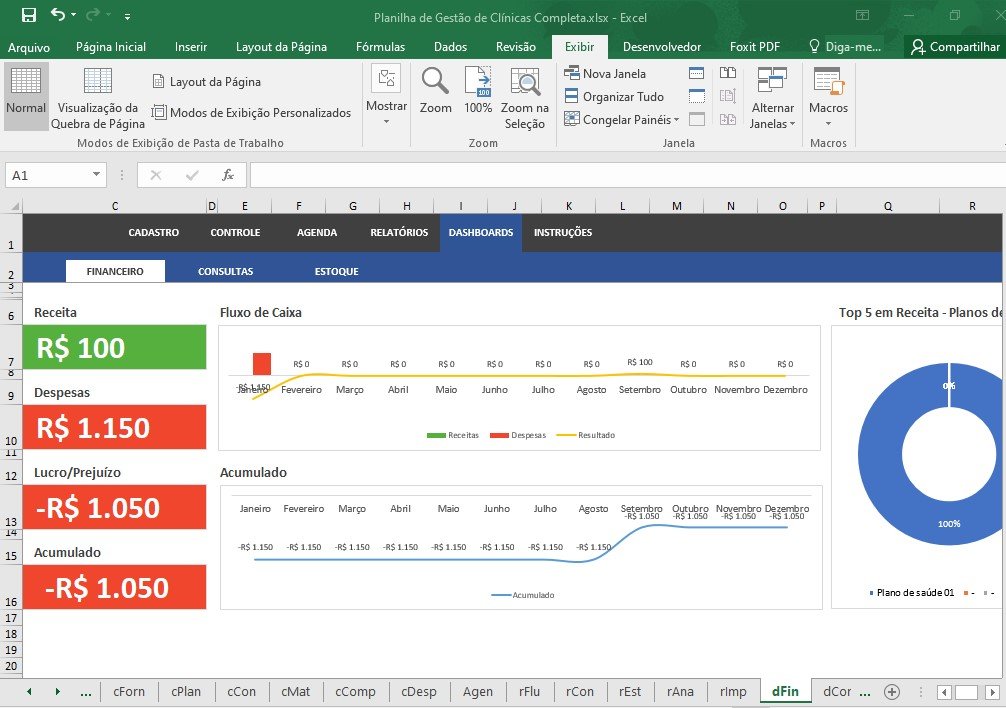Click the Insert Function fx icon
1006x708 pixels.
click(228, 175)
